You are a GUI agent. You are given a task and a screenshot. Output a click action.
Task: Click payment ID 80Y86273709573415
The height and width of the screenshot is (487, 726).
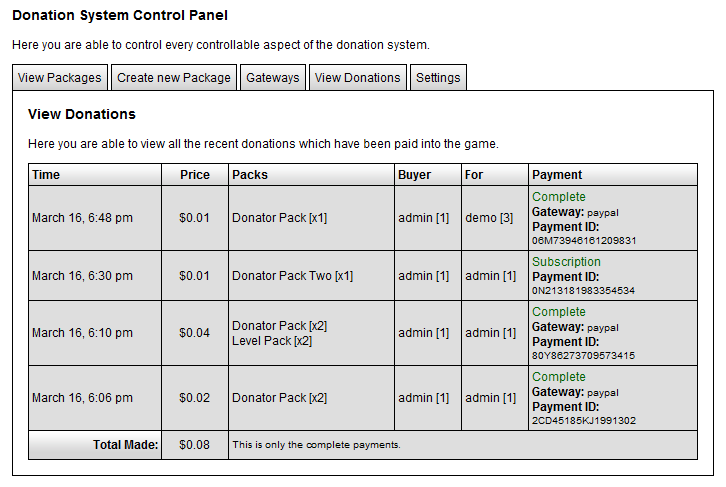point(583,356)
